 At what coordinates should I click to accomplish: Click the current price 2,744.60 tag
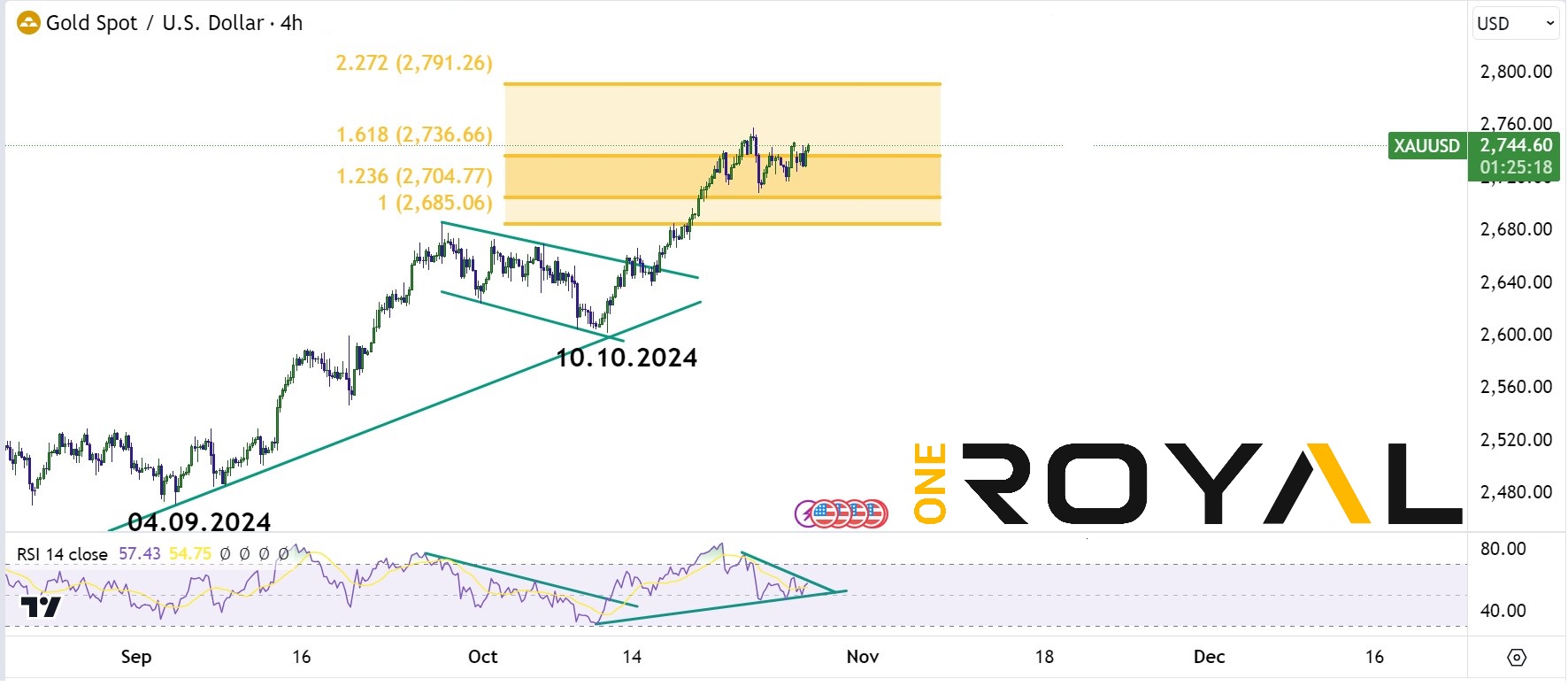click(1516, 145)
